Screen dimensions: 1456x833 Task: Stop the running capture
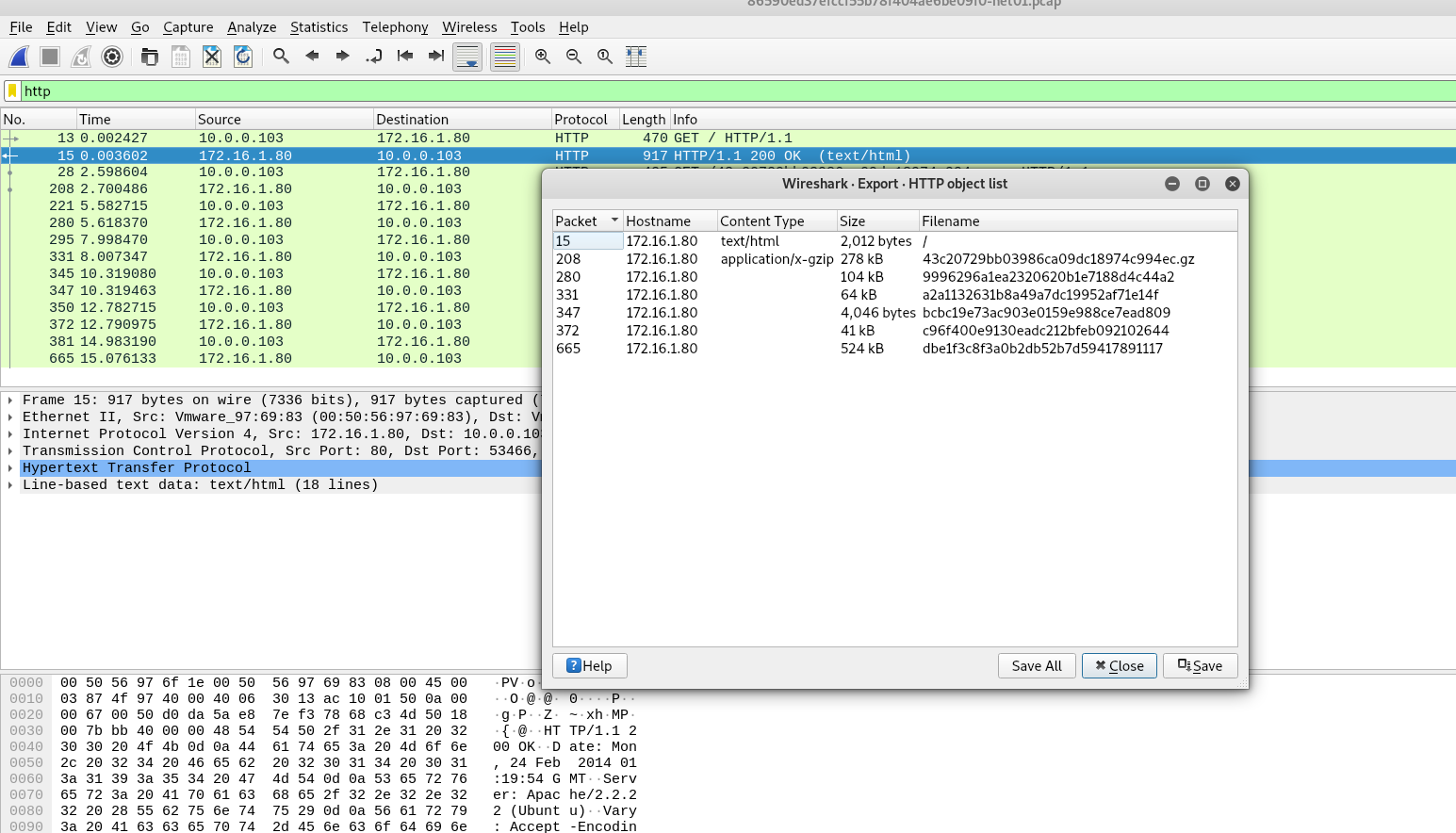pos(50,57)
